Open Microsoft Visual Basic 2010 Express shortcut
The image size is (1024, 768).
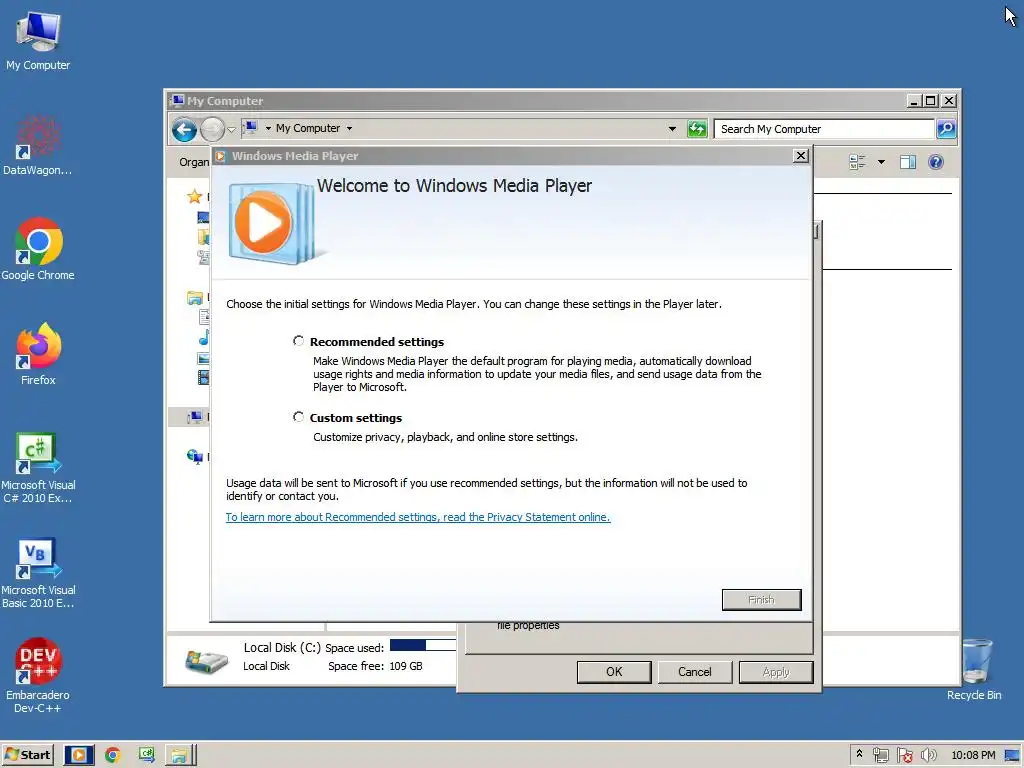pos(38,573)
